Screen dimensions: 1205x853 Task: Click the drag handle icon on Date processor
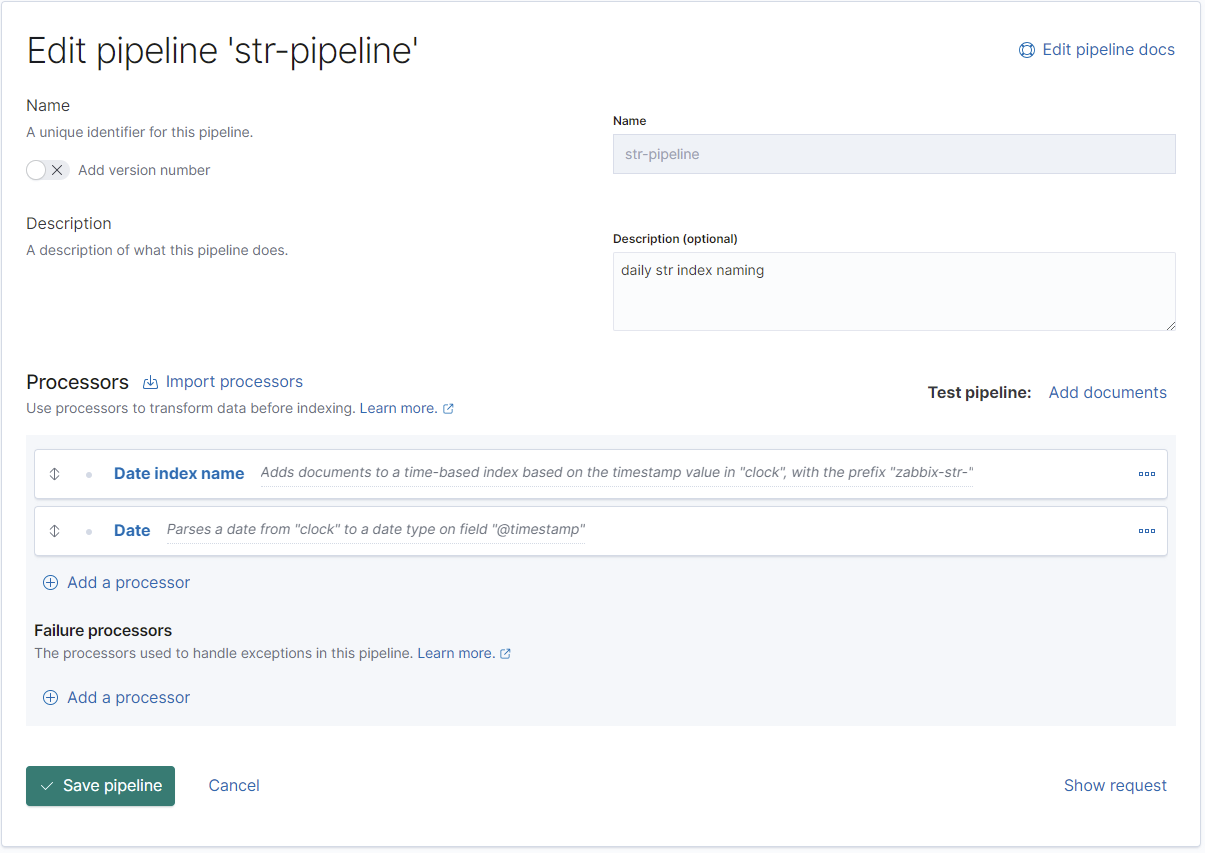[55, 531]
